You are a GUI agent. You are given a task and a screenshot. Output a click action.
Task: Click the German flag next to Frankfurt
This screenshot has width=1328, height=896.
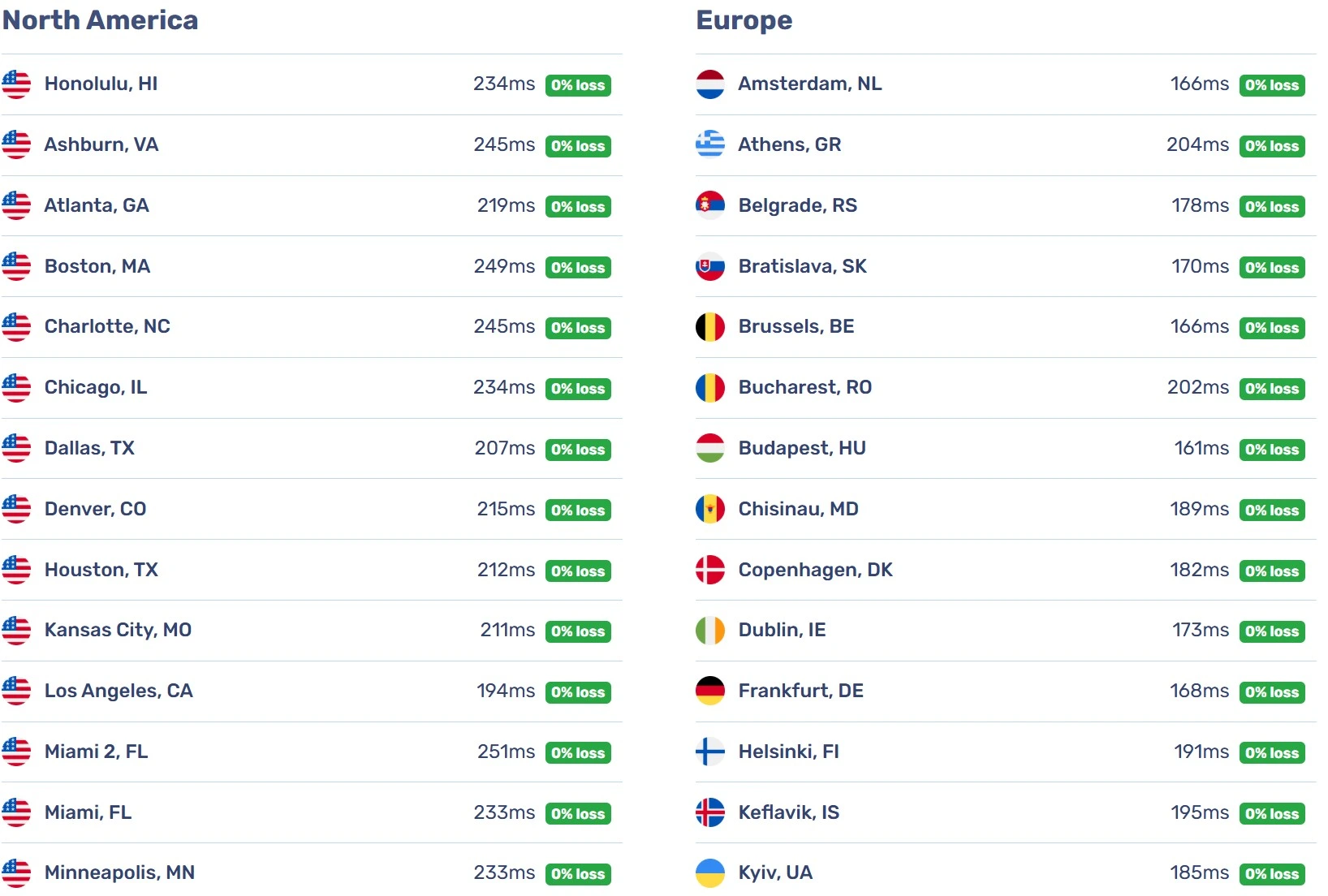click(x=710, y=691)
